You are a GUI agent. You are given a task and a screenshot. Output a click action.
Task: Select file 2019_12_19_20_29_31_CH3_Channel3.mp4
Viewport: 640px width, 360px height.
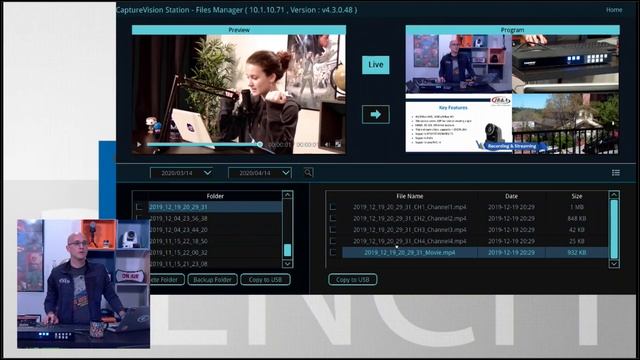click(409, 230)
